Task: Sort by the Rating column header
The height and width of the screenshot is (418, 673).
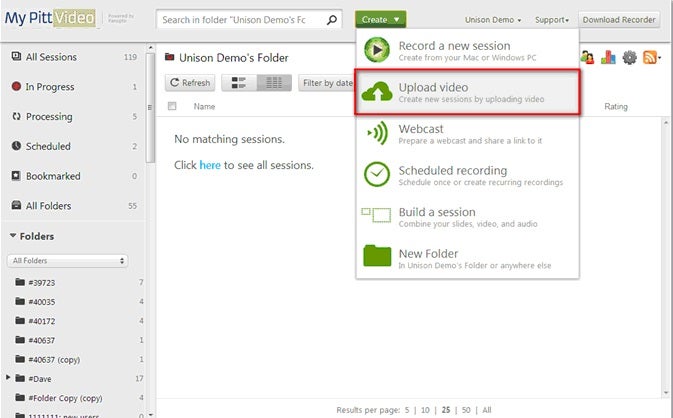Action: 615,106
